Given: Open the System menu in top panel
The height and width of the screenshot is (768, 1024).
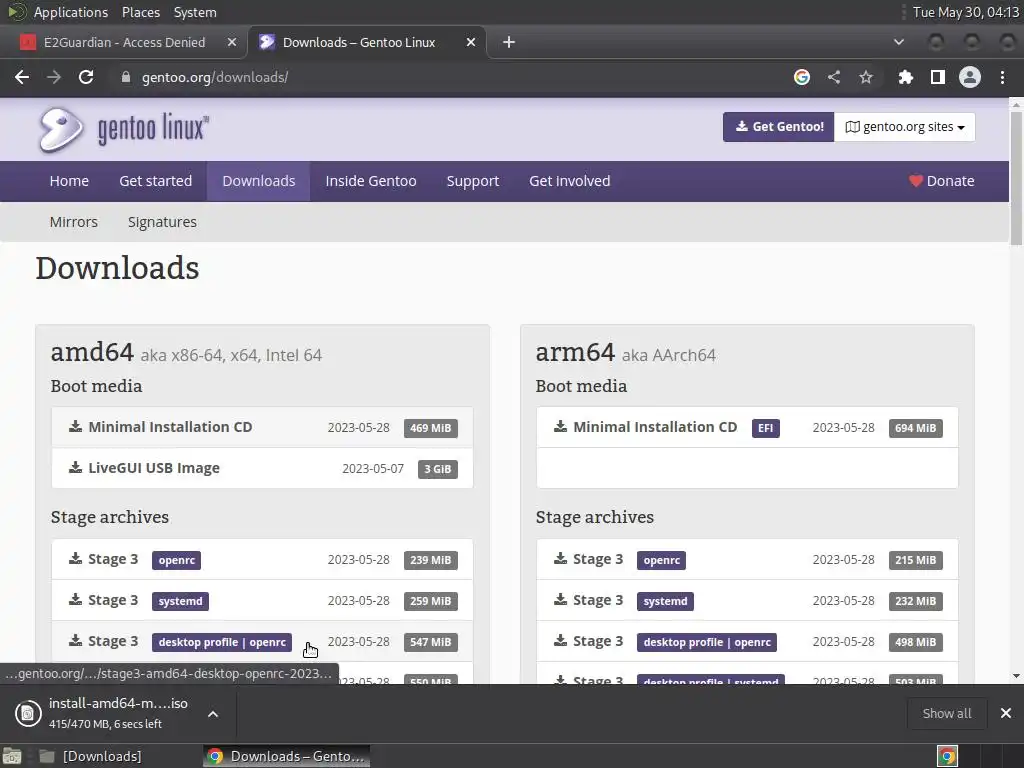Looking at the screenshot, I should (x=195, y=12).
